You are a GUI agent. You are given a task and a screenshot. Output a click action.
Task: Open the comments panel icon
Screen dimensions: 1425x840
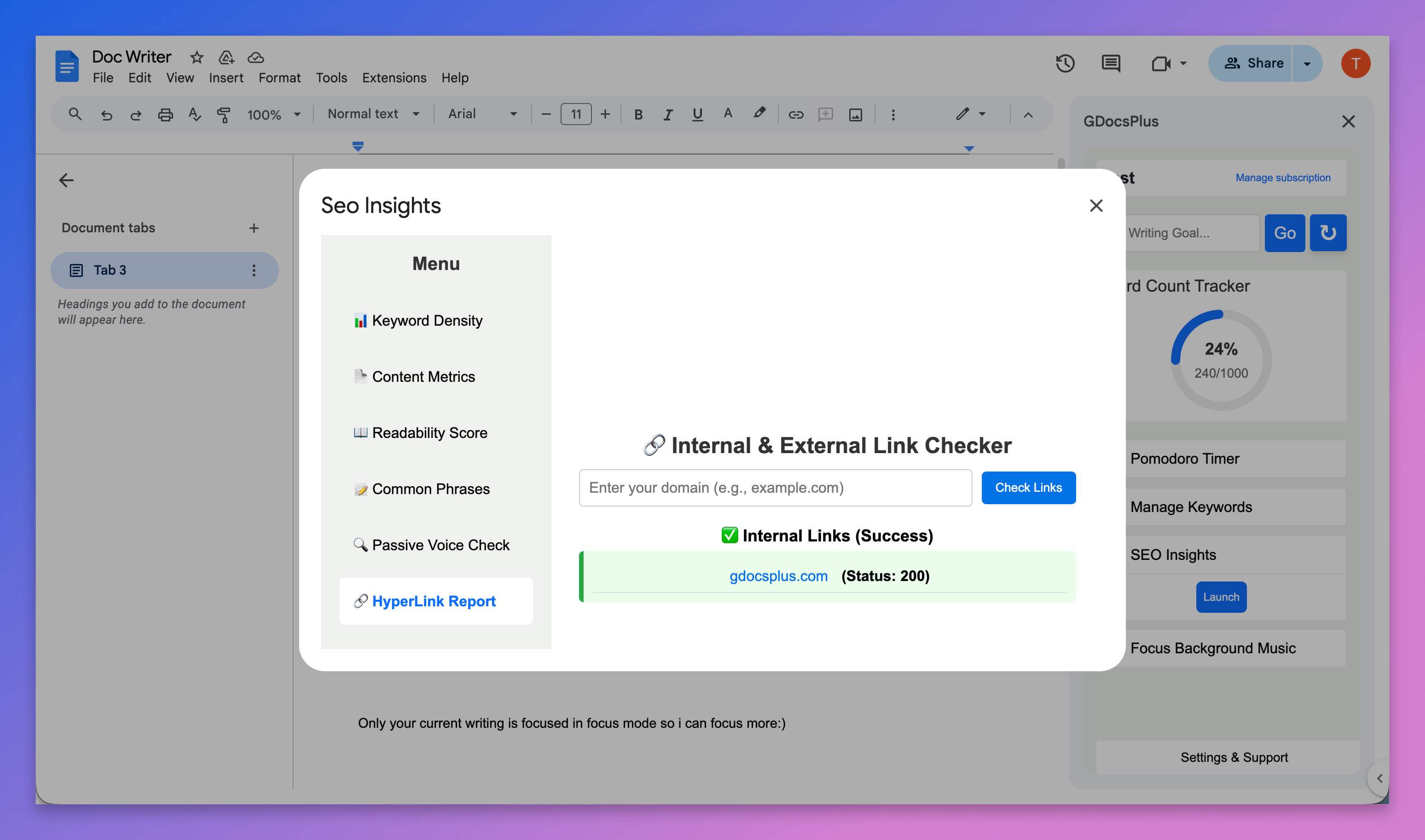click(x=1111, y=63)
